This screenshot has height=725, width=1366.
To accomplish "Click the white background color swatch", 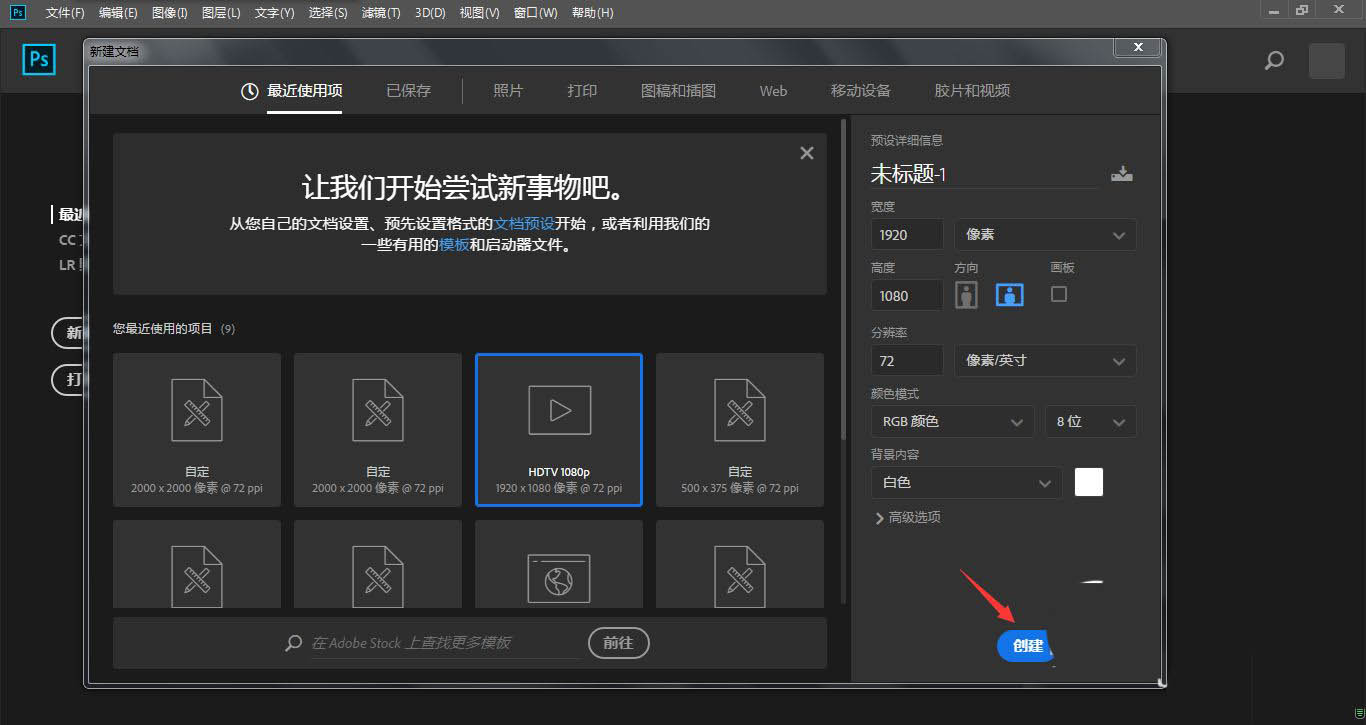I will (1088, 482).
